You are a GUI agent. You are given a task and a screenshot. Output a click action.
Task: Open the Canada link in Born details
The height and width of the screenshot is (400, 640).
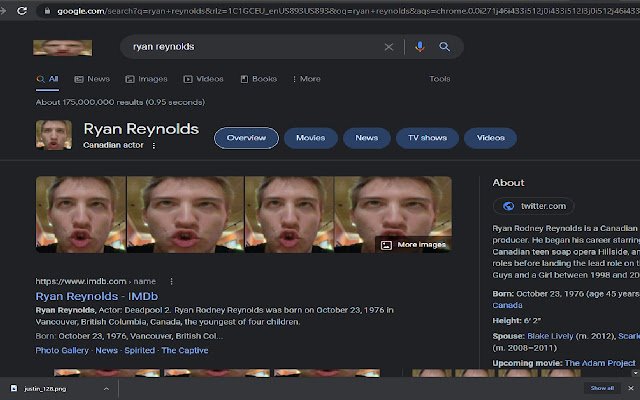pos(507,306)
